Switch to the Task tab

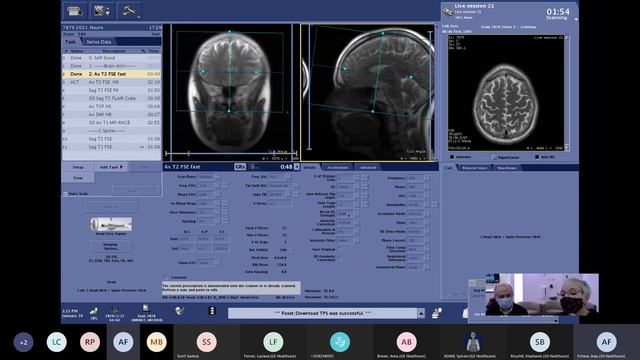70,42
